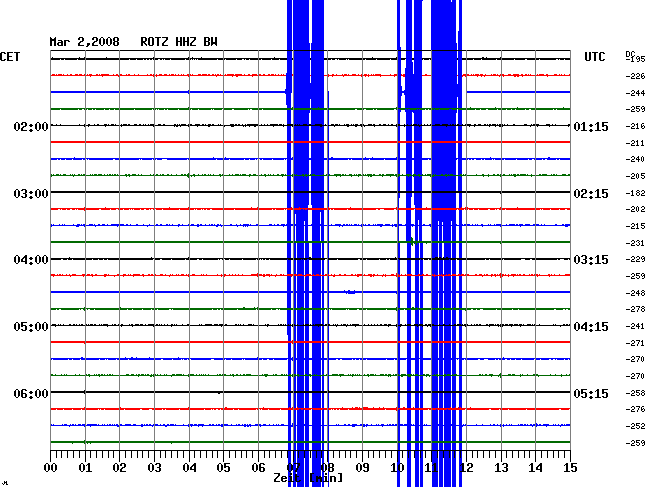
Task: Click minute tick label "09"
Action: point(362,468)
